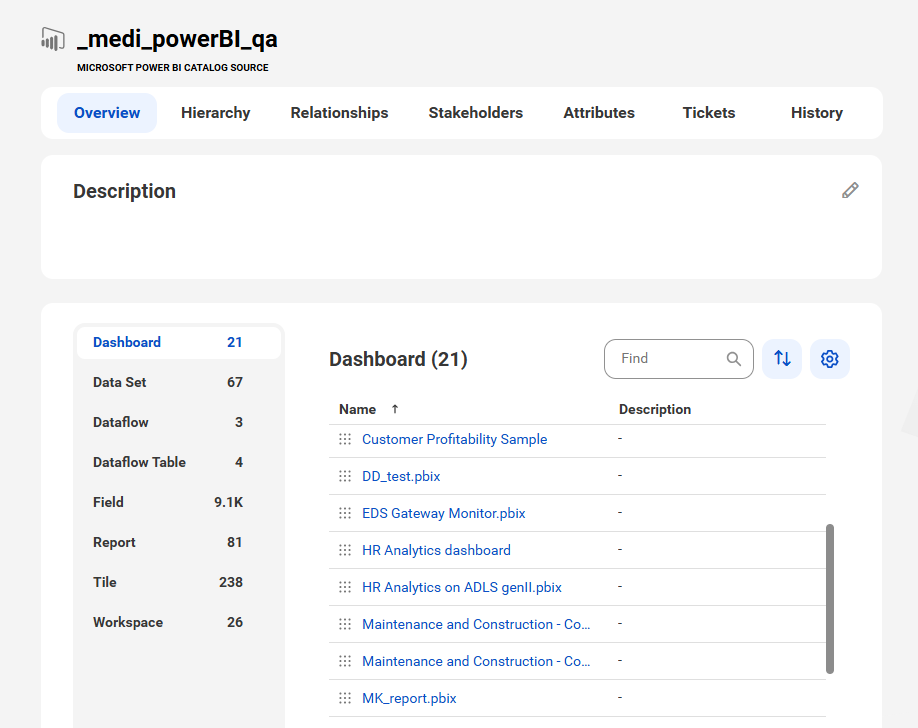Click the Name column sort arrow
Viewport: 918px width, 728px height.
coord(395,409)
